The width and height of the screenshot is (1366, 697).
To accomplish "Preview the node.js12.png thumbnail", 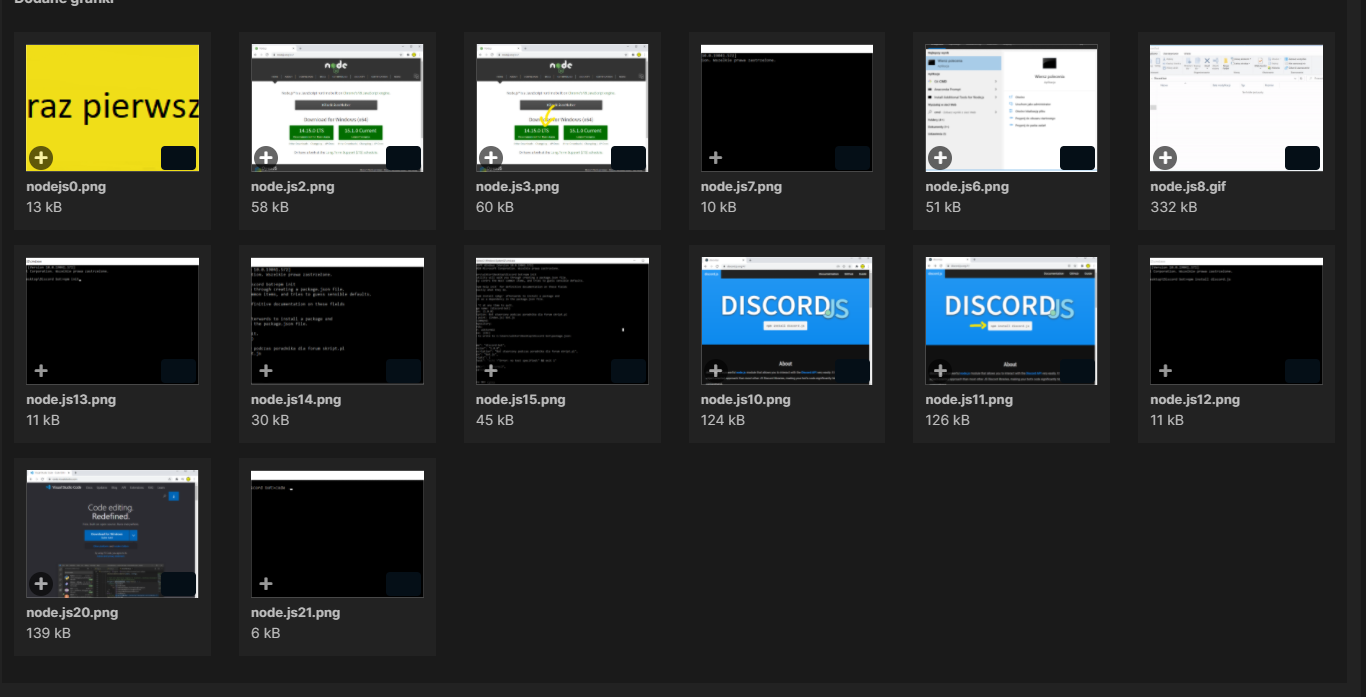I will tap(1236, 321).
